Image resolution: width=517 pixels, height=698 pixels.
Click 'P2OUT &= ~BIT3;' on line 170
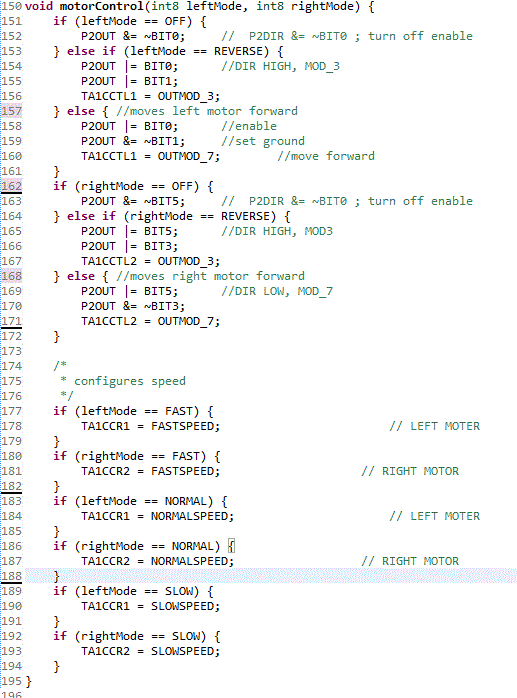coord(133,306)
